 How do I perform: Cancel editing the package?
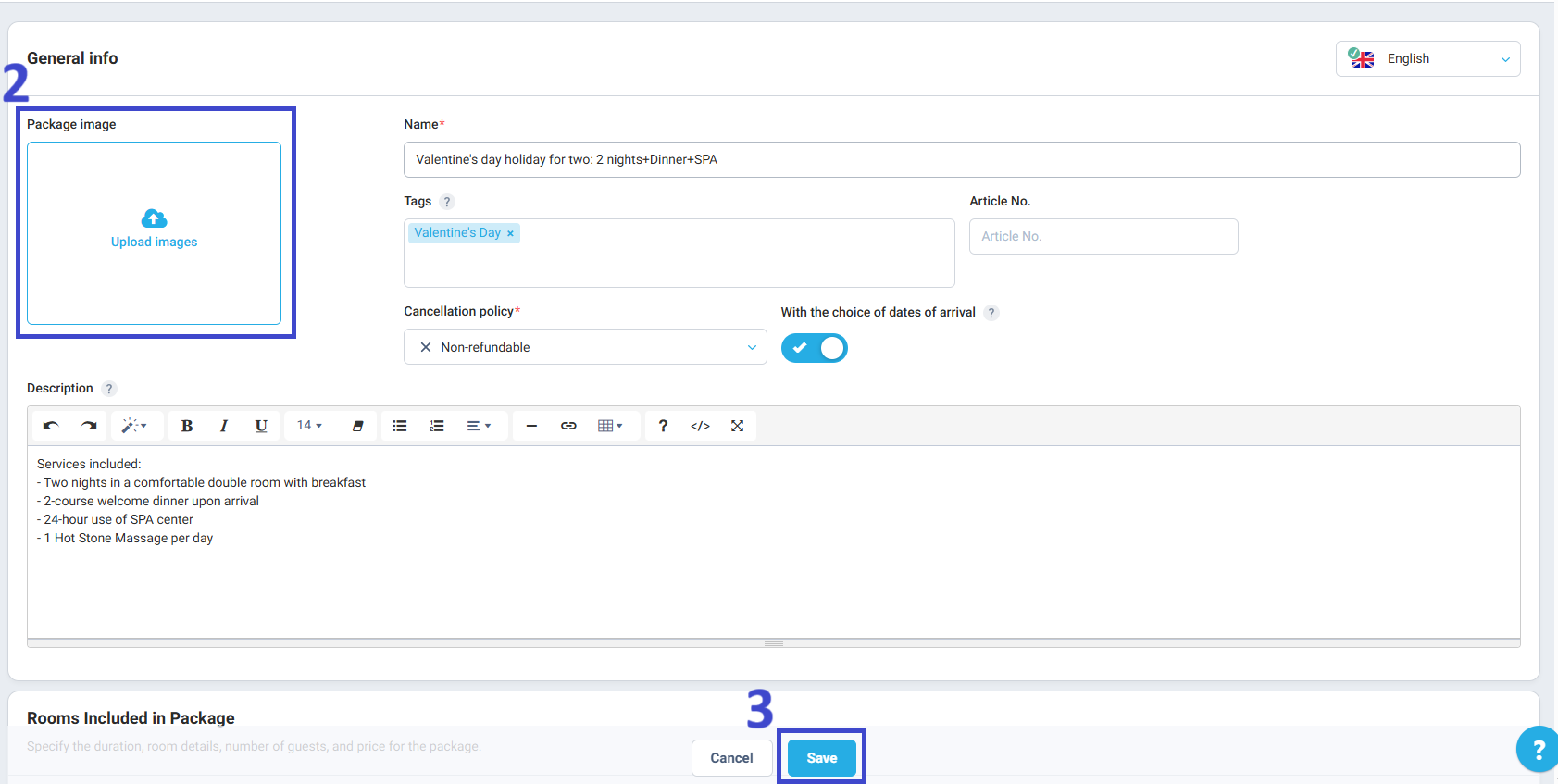(x=731, y=758)
